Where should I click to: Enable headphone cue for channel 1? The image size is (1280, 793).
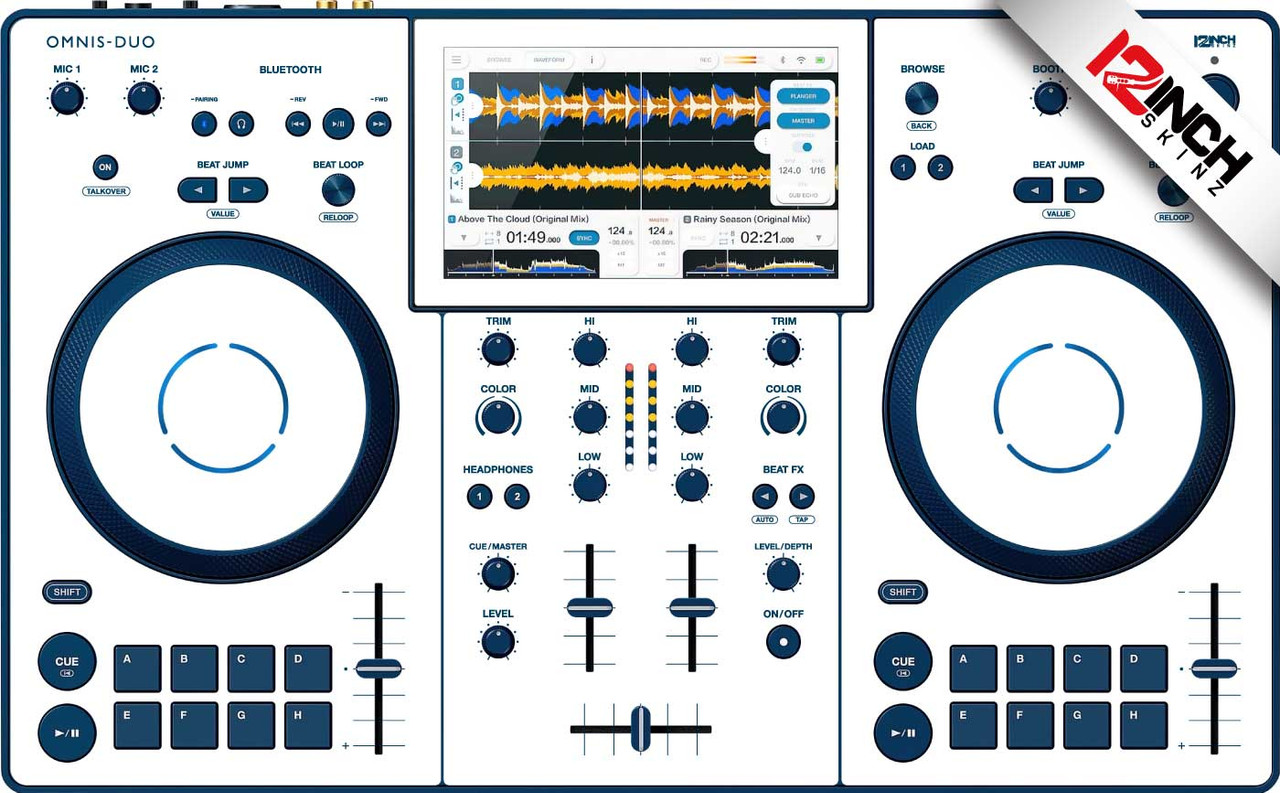point(479,496)
